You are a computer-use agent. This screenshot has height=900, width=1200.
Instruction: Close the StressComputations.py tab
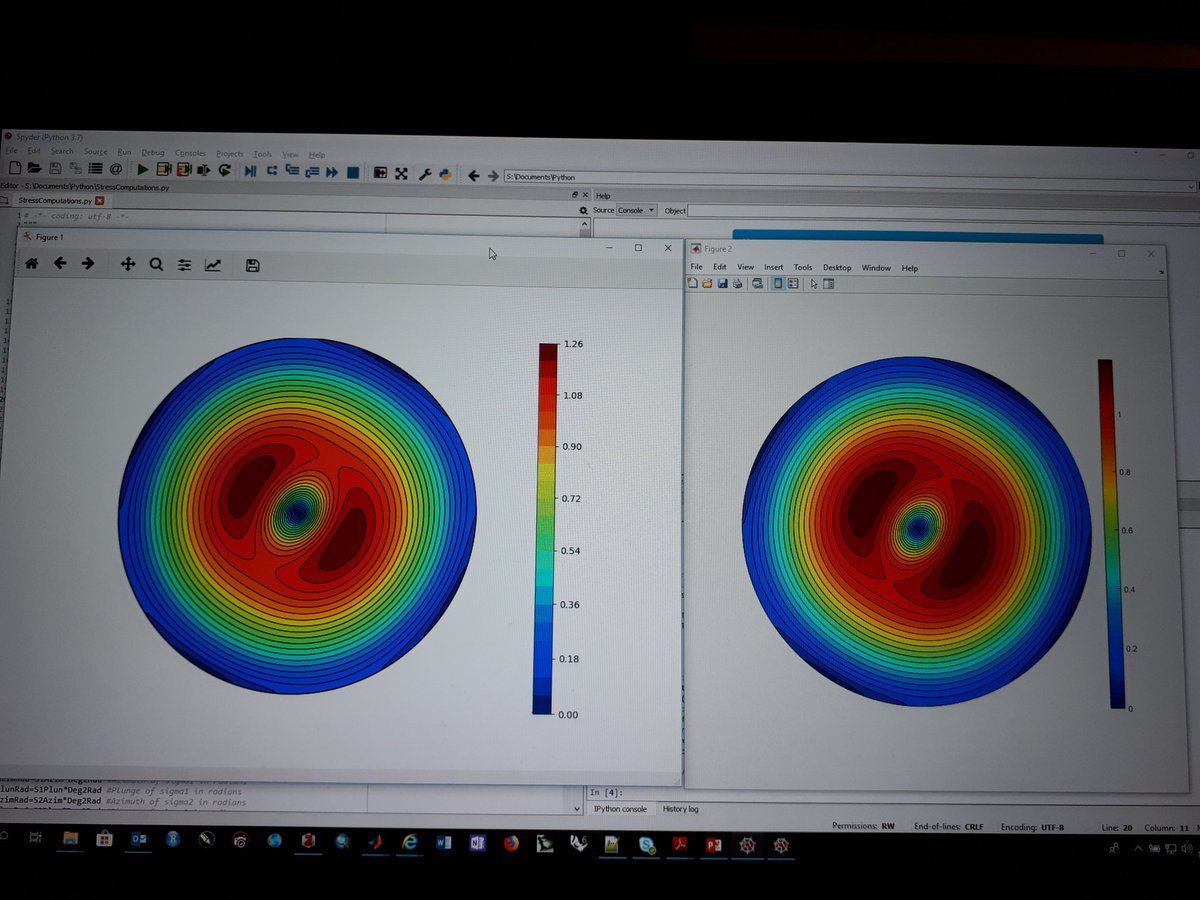tap(99, 201)
